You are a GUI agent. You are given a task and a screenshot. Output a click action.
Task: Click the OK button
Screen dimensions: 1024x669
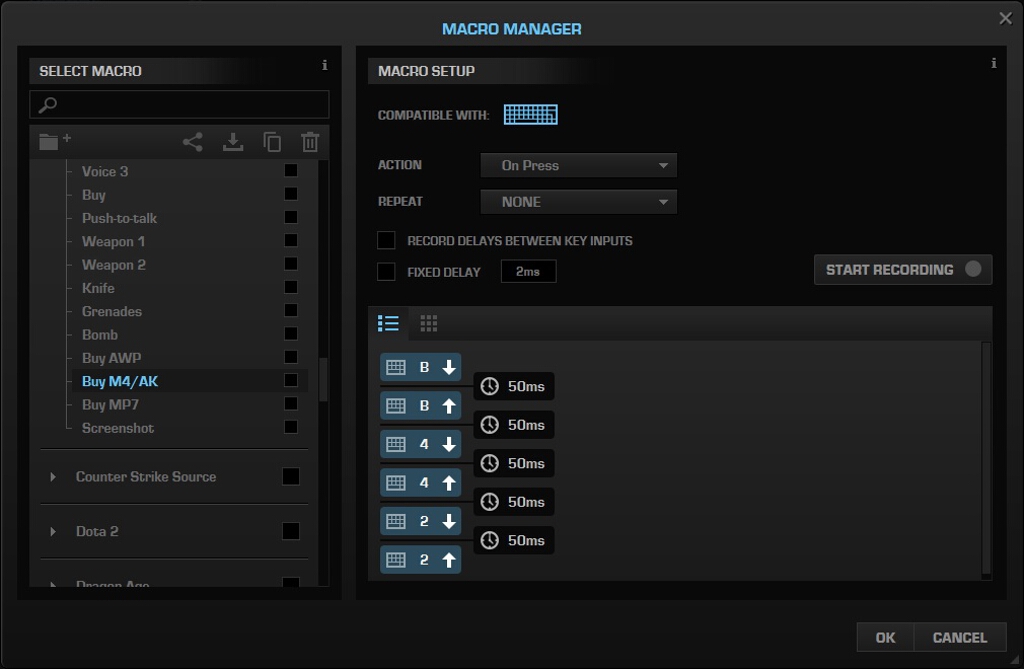885,637
